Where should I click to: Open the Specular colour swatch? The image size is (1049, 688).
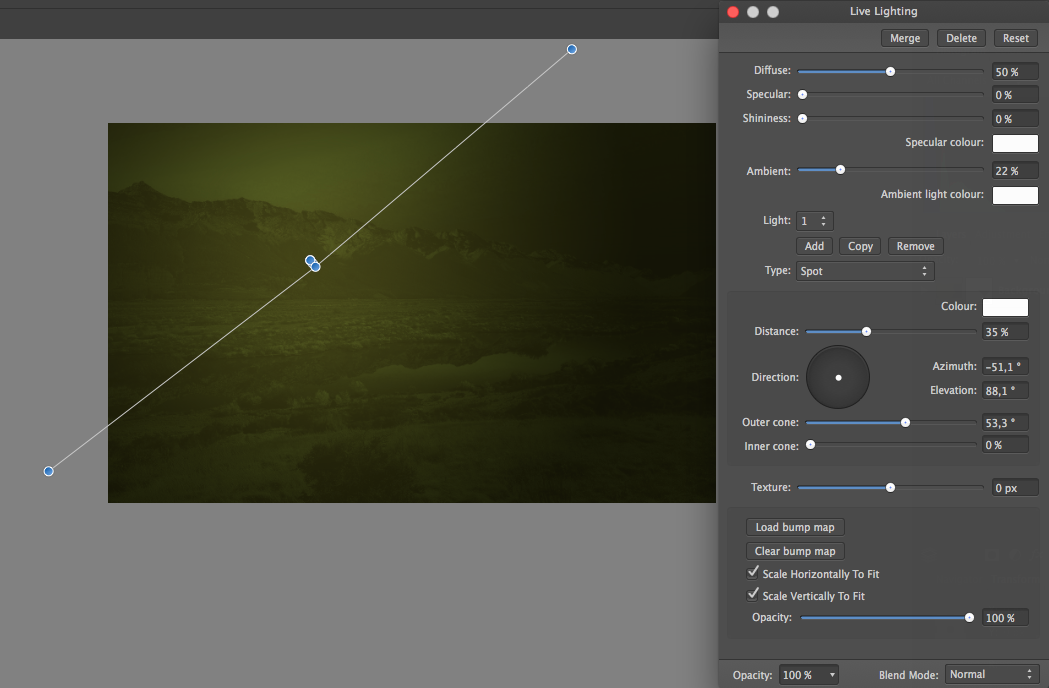tap(1014, 143)
